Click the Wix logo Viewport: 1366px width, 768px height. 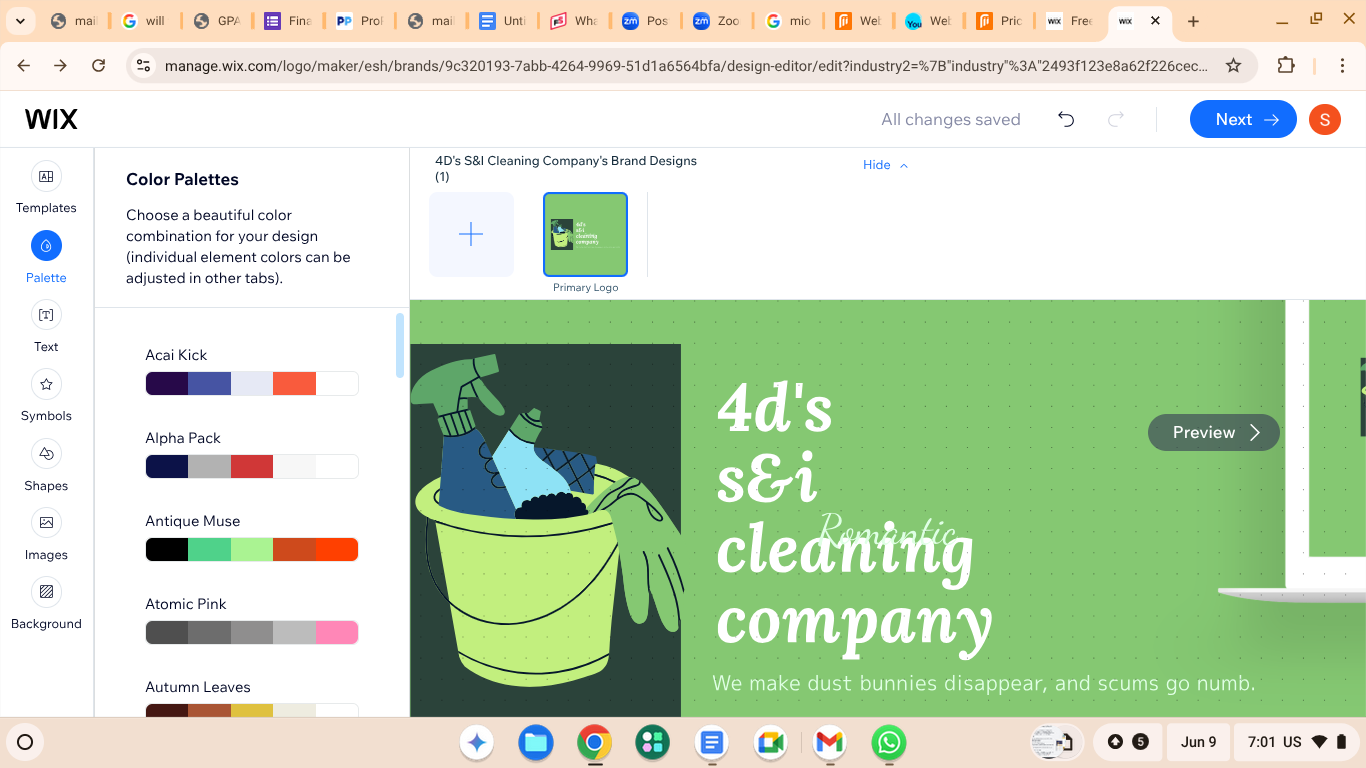51,120
